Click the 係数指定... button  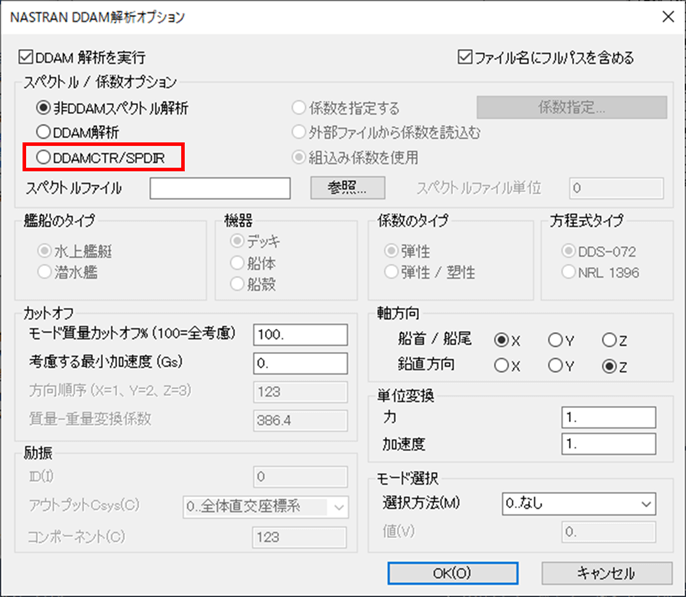(x=572, y=107)
